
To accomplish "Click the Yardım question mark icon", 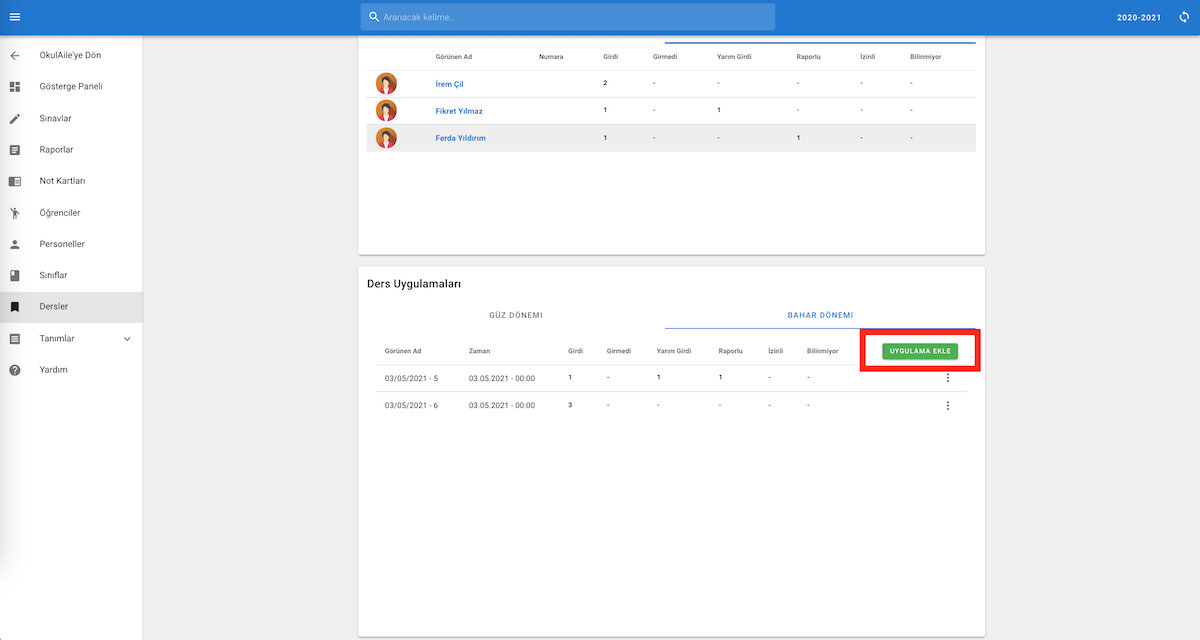I will [x=15, y=370].
